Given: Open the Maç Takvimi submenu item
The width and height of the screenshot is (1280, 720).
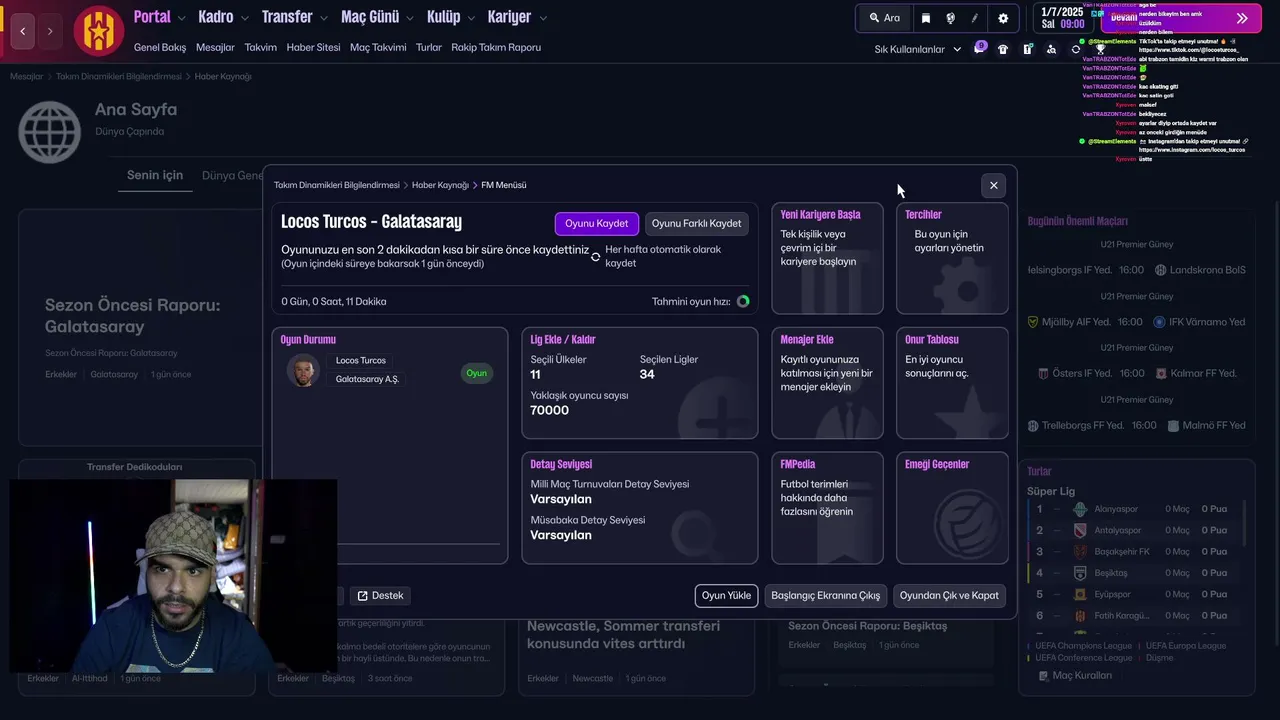Looking at the screenshot, I should 378,47.
